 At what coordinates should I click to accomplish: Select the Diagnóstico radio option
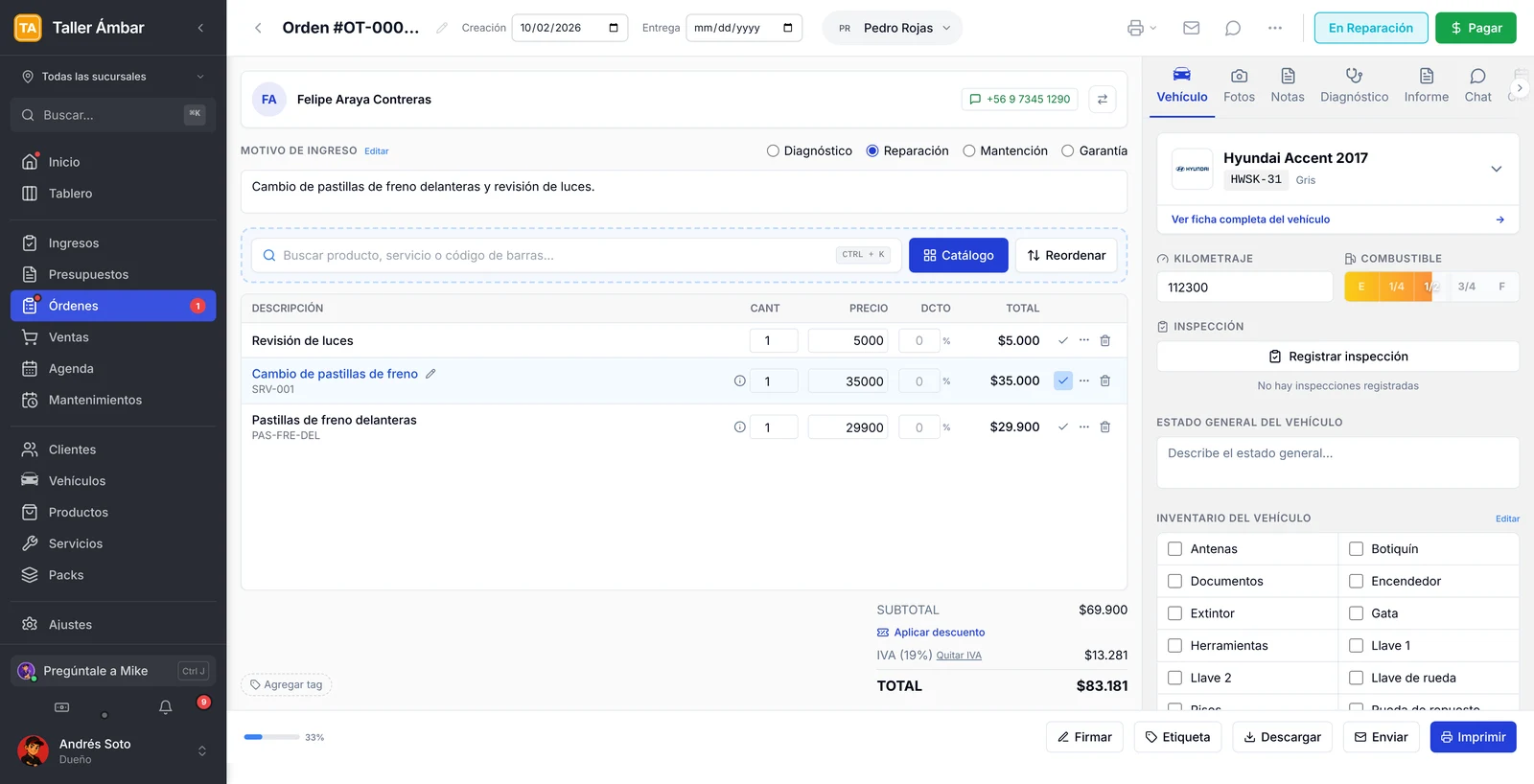pos(773,150)
